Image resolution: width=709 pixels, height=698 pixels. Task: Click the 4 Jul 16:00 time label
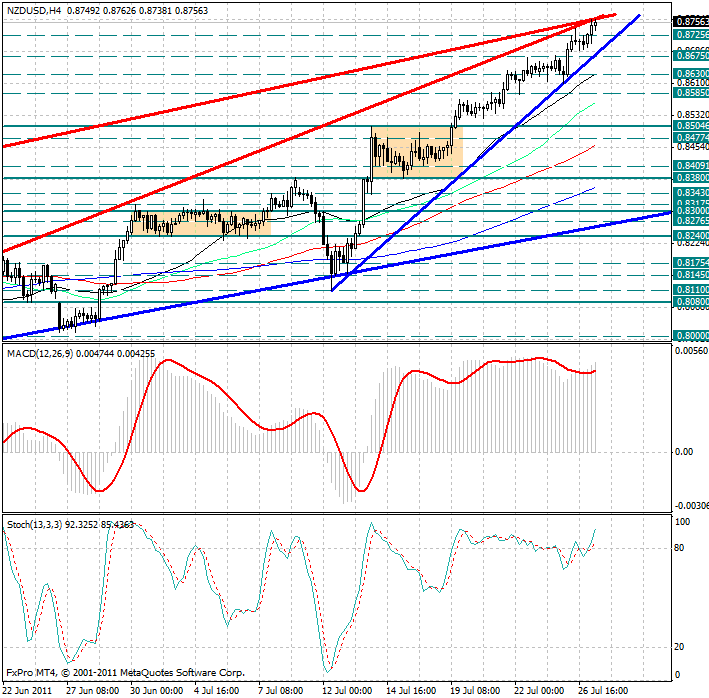pyautogui.click(x=217, y=691)
